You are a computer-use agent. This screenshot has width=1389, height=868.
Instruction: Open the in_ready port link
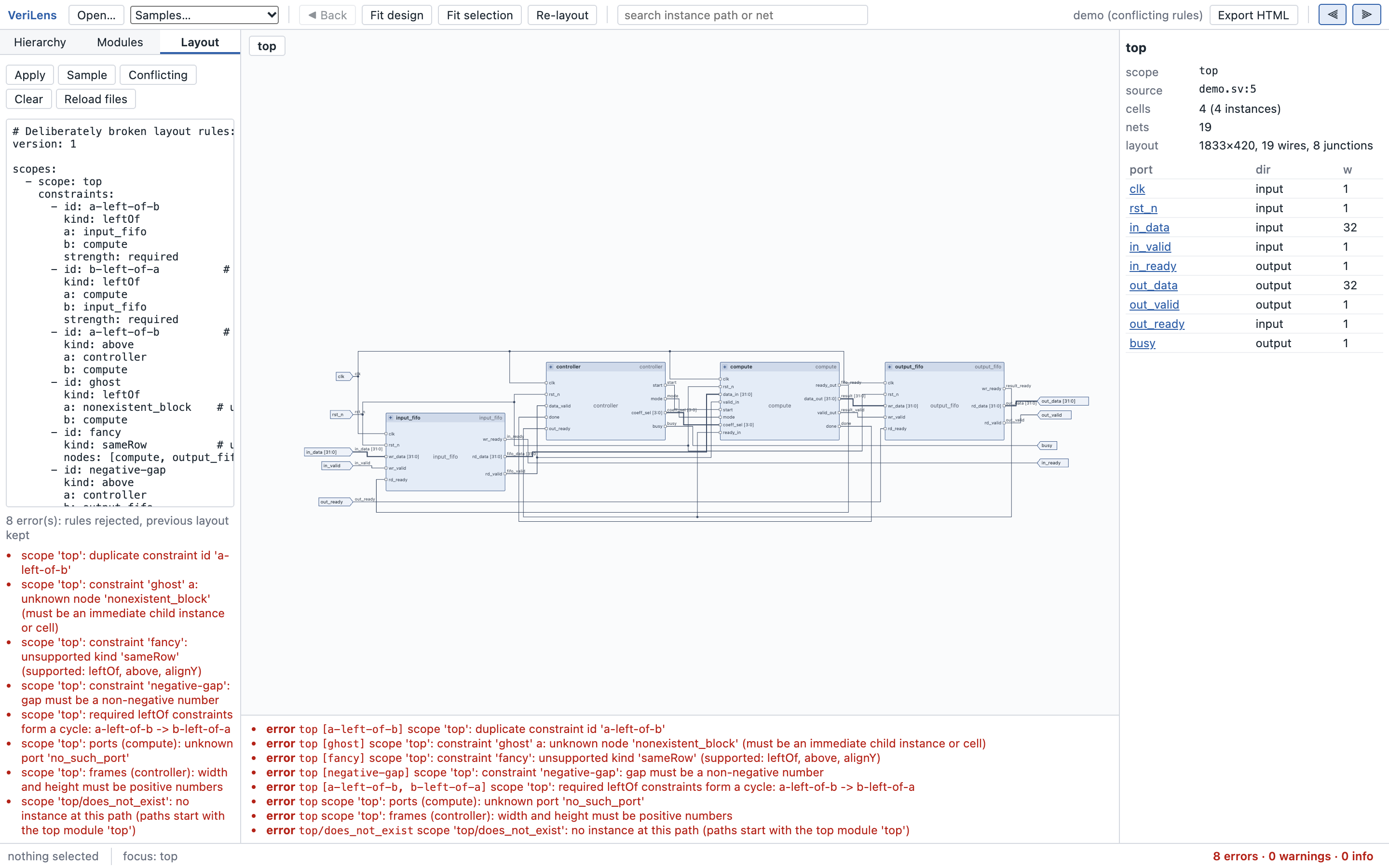pyautogui.click(x=1153, y=266)
